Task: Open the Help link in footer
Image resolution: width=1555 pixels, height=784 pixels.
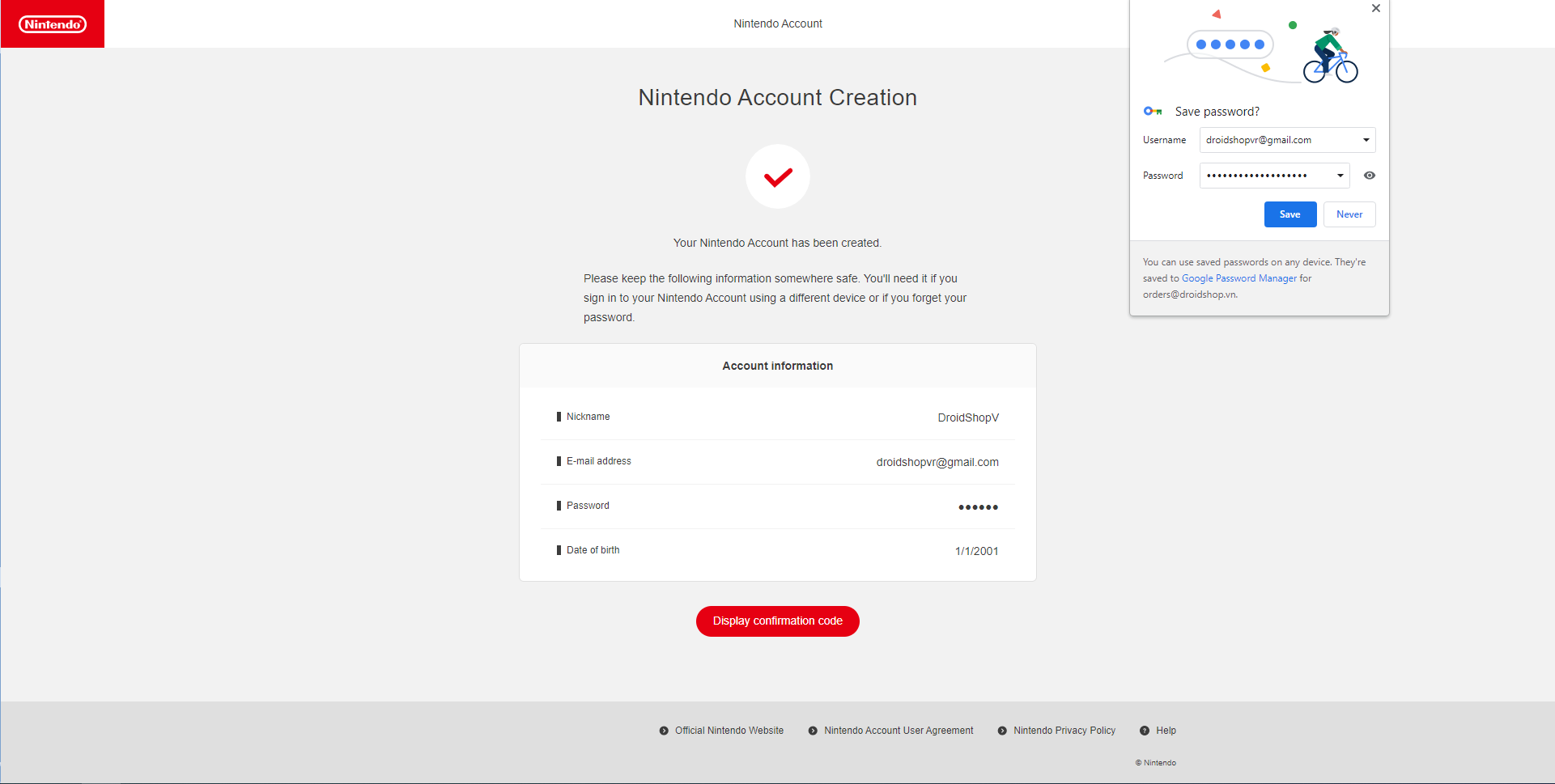Action: click(x=1166, y=731)
